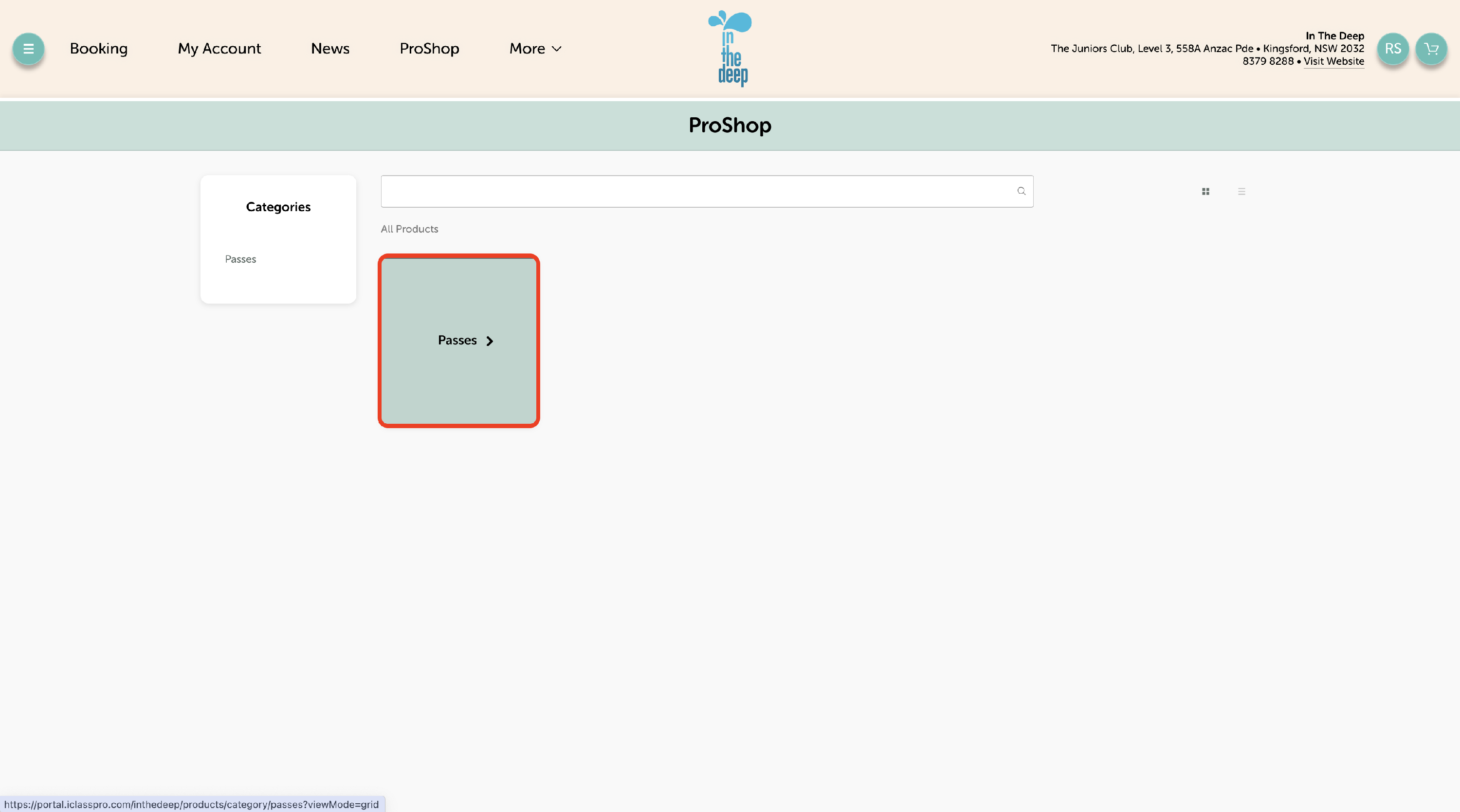
Task: Click the phone number 8379 8288
Action: [1268, 61]
